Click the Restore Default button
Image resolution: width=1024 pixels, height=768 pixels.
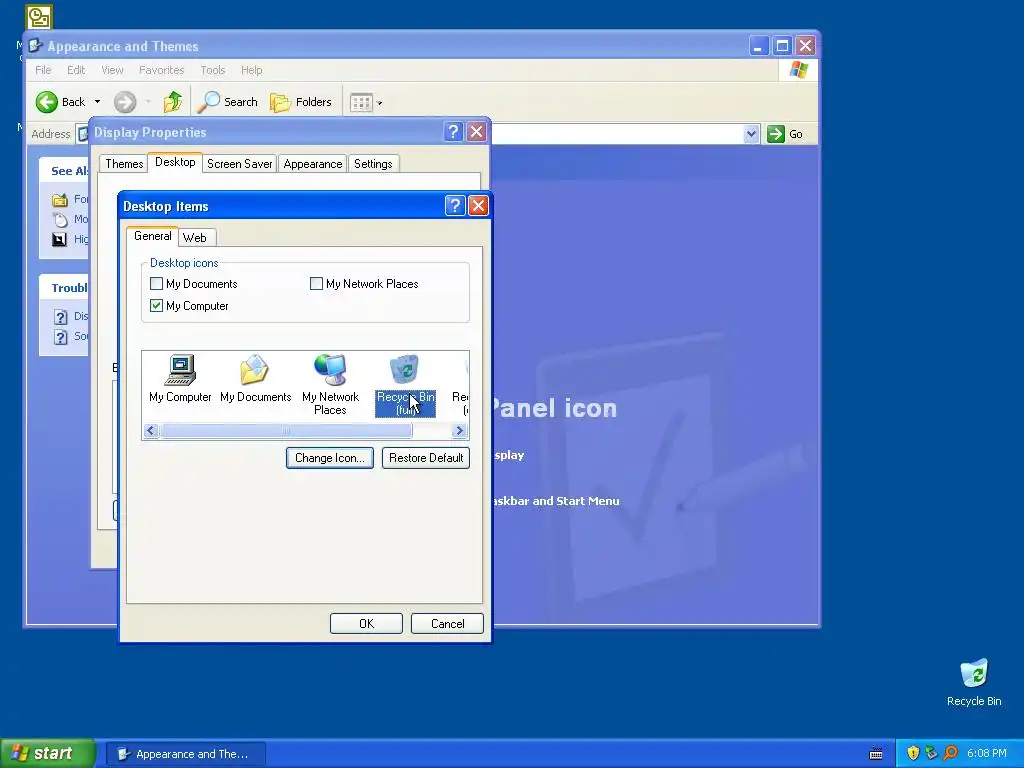pyautogui.click(x=426, y=458)
